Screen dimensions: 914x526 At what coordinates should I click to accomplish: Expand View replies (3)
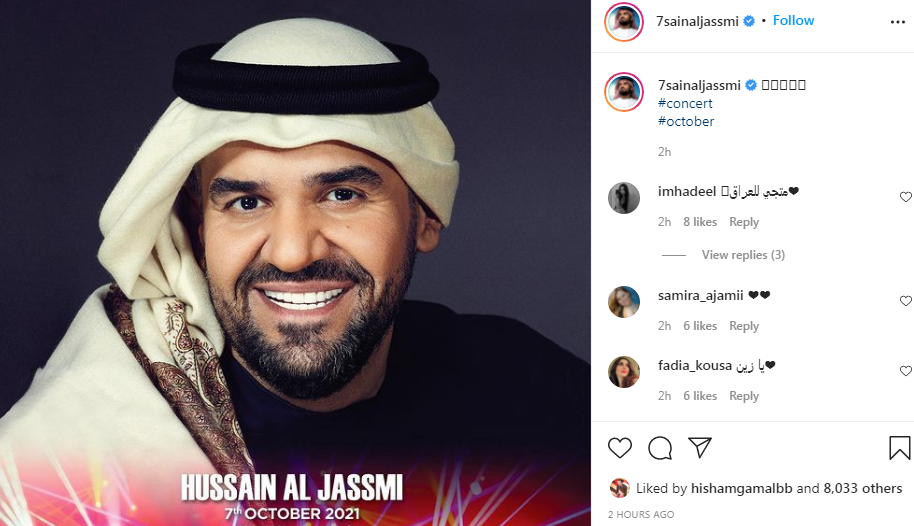[743, 255]
